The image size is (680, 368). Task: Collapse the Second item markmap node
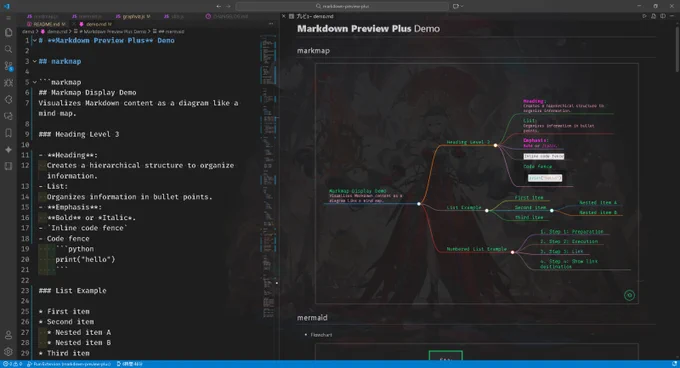click(552, 210)
